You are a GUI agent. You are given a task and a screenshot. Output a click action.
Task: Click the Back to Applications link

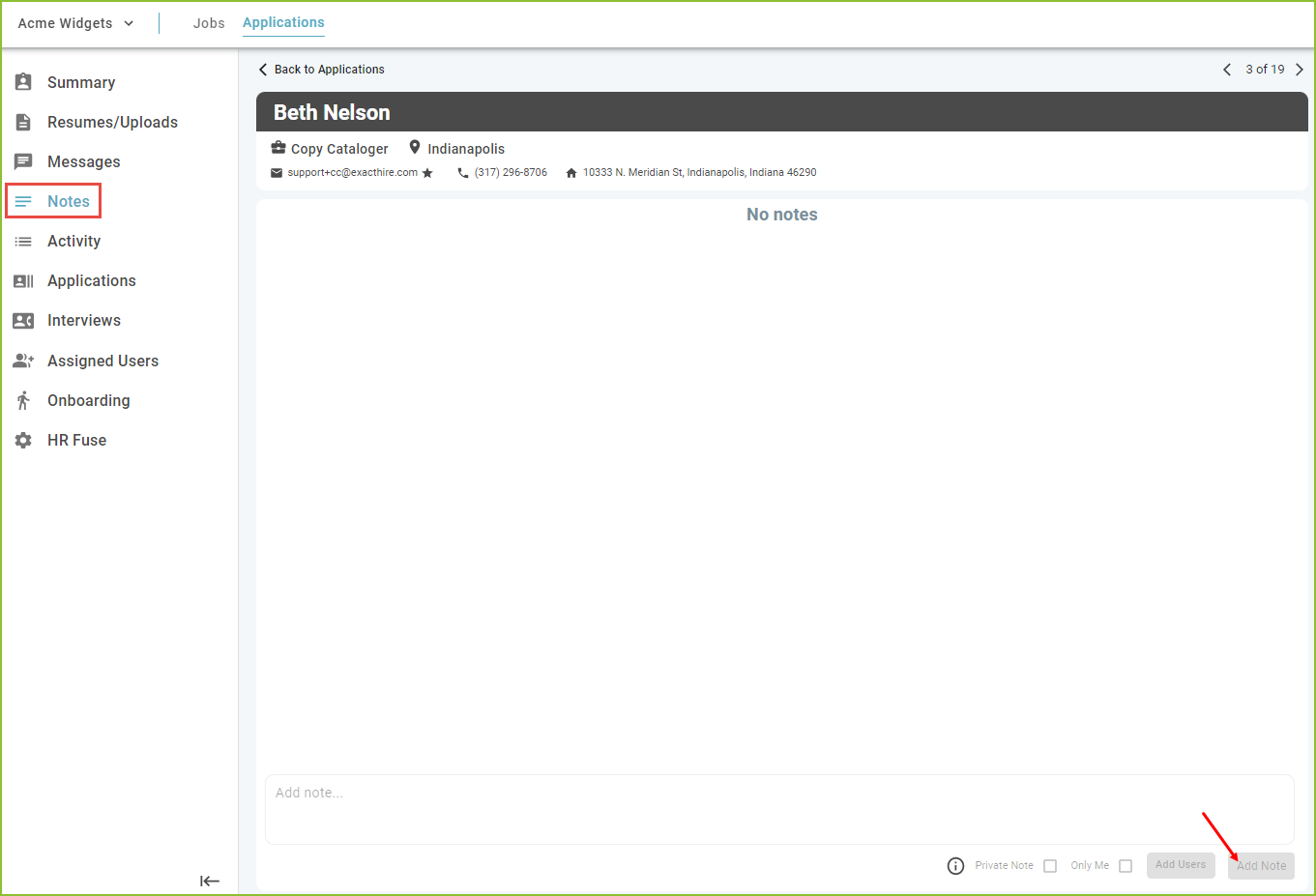pos(330,70)
